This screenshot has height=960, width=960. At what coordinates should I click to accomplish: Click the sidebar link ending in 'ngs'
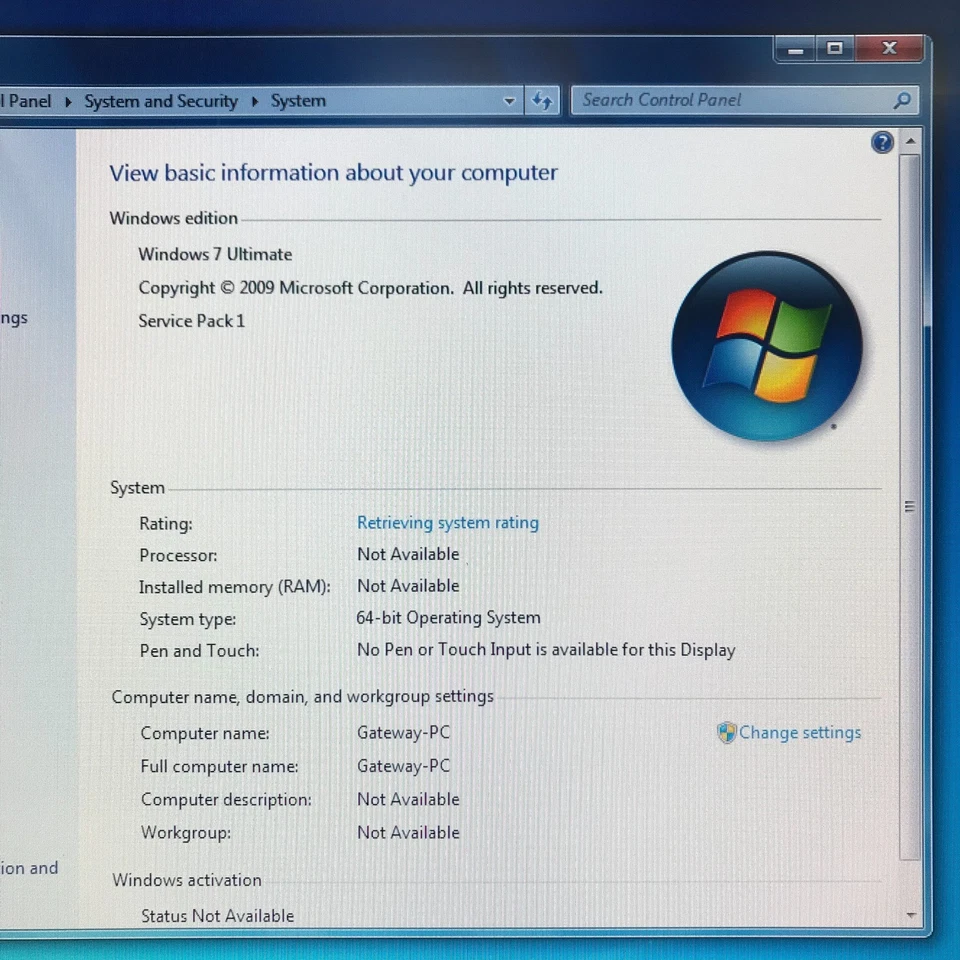(x=12, y=317)
